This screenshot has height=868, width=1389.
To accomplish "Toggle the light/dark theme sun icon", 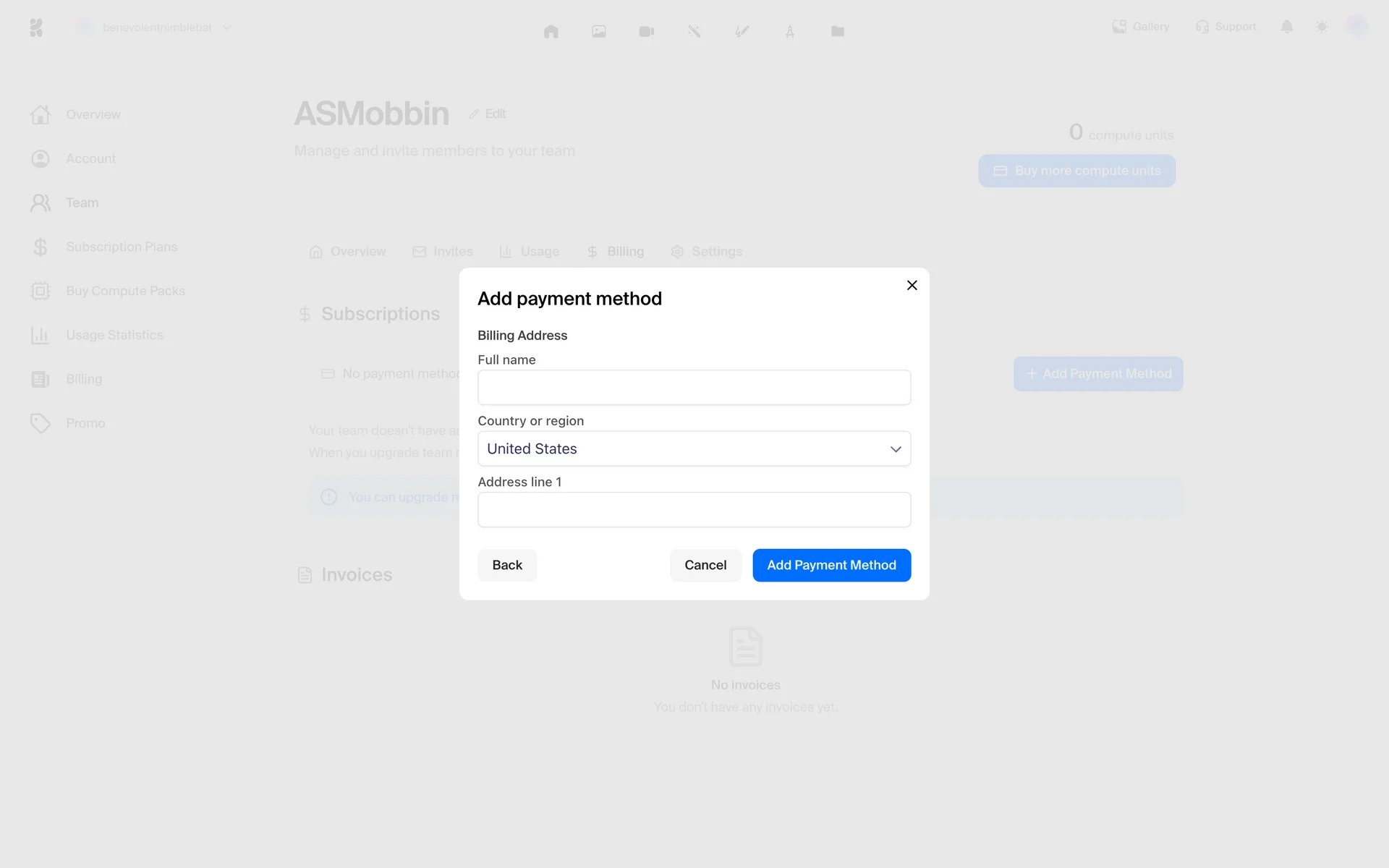I will tap(1321, 27).
